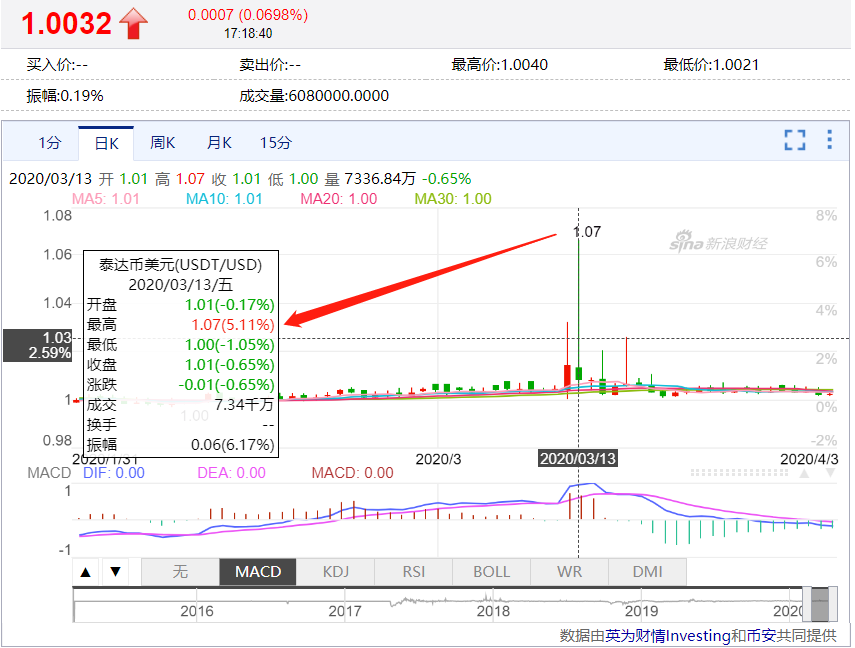Select 无 to hide indicators
This screenshot has height=648, width=855.
tap(180, 572)
